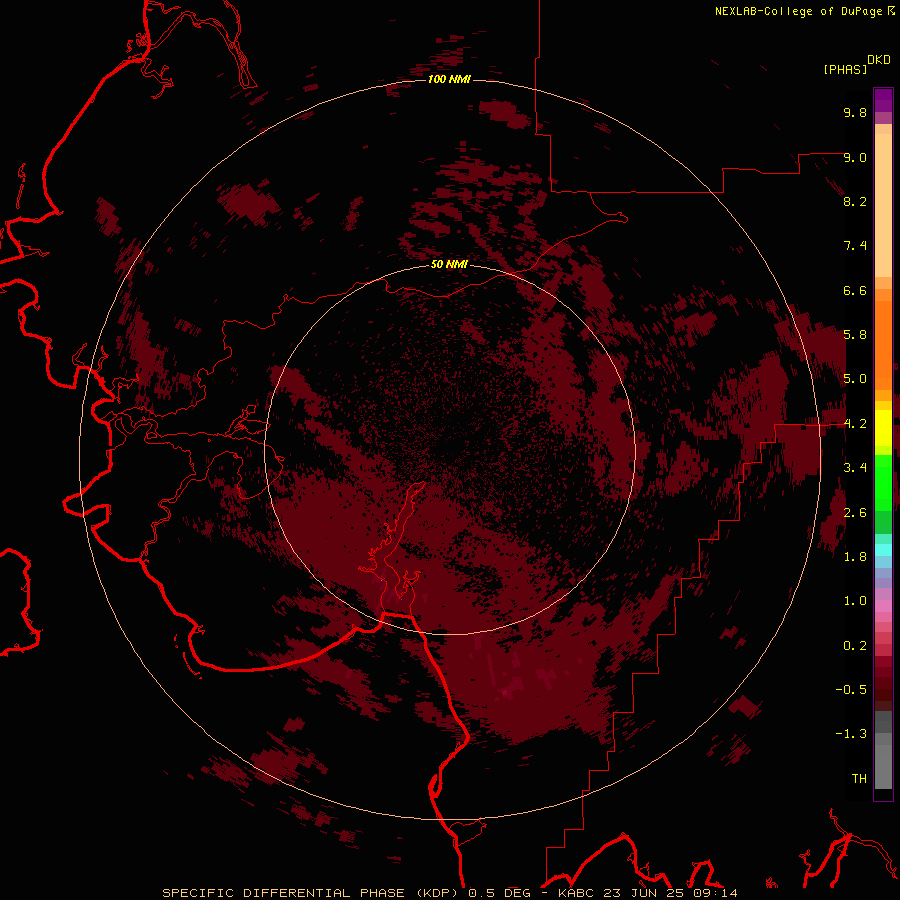Click the 8.2 scale value
900x900 pixels.
coord(855,201)
